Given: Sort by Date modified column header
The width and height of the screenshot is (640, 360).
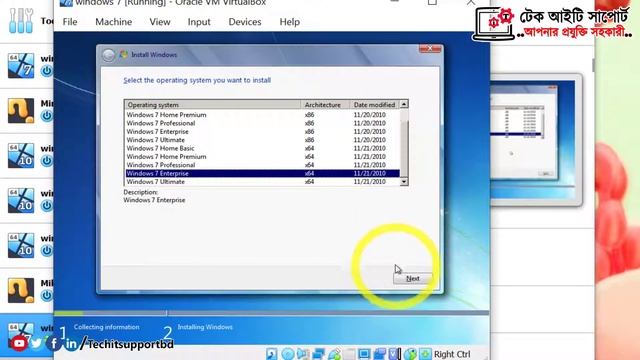Looking at the screenshot, I should pyautogui.click(x=374, y=104).
